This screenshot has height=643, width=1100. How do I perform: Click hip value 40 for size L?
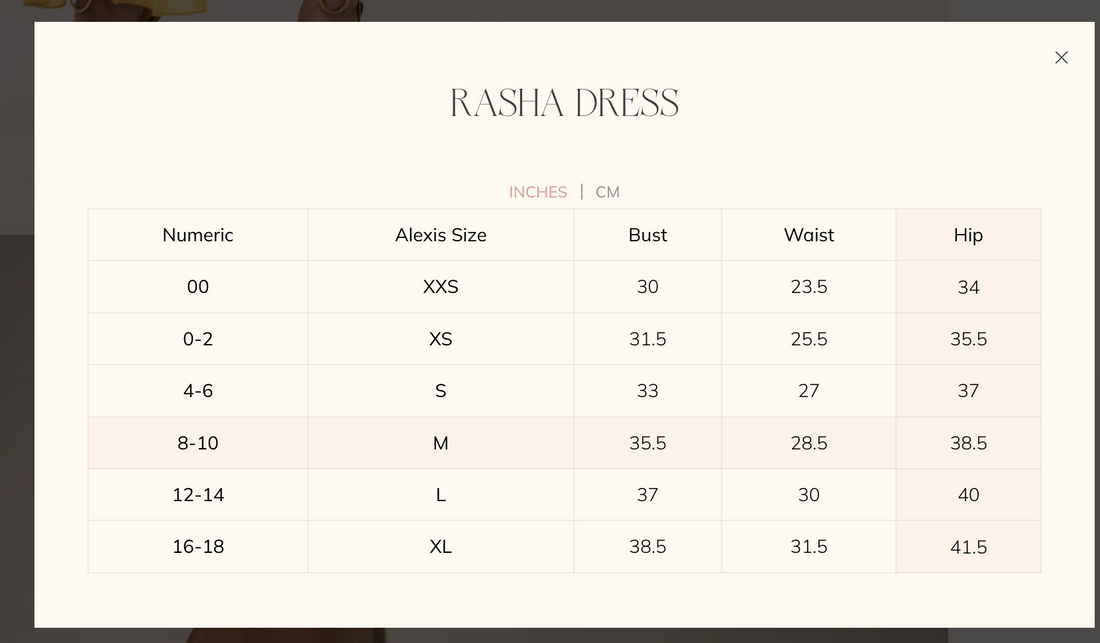click(968, 494)
